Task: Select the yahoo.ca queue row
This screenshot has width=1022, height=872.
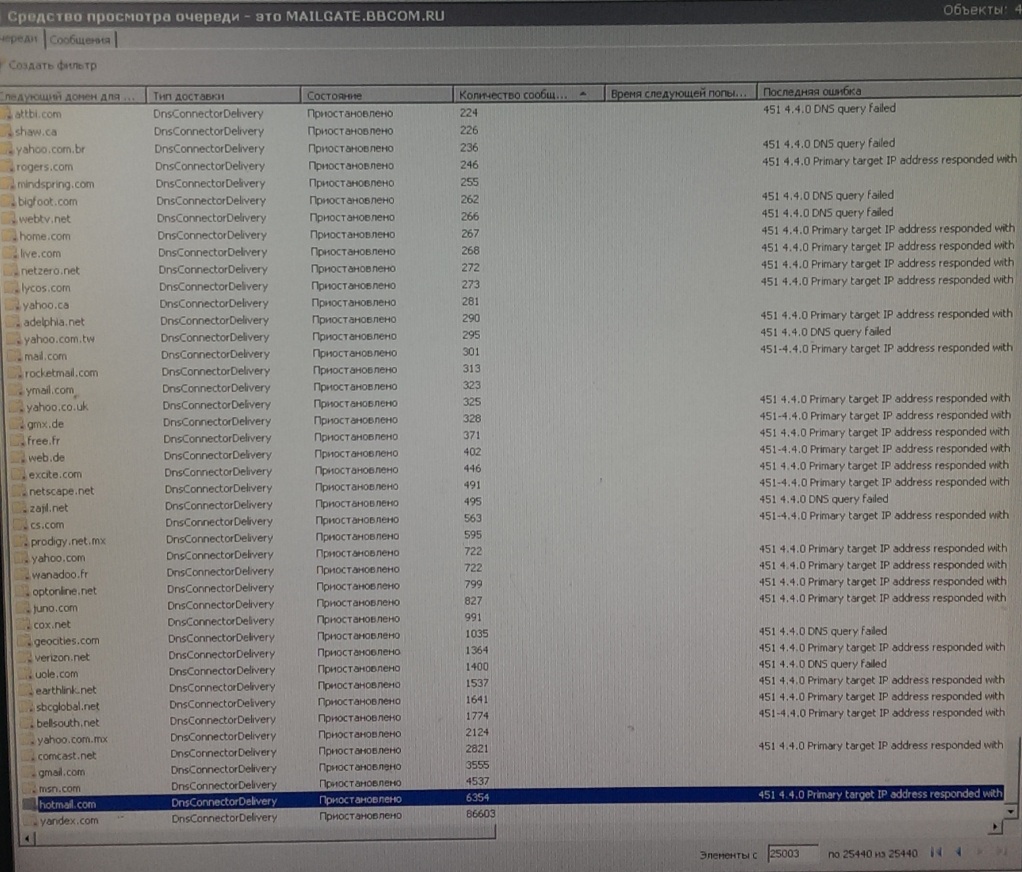Action: (x=508, y=302)
